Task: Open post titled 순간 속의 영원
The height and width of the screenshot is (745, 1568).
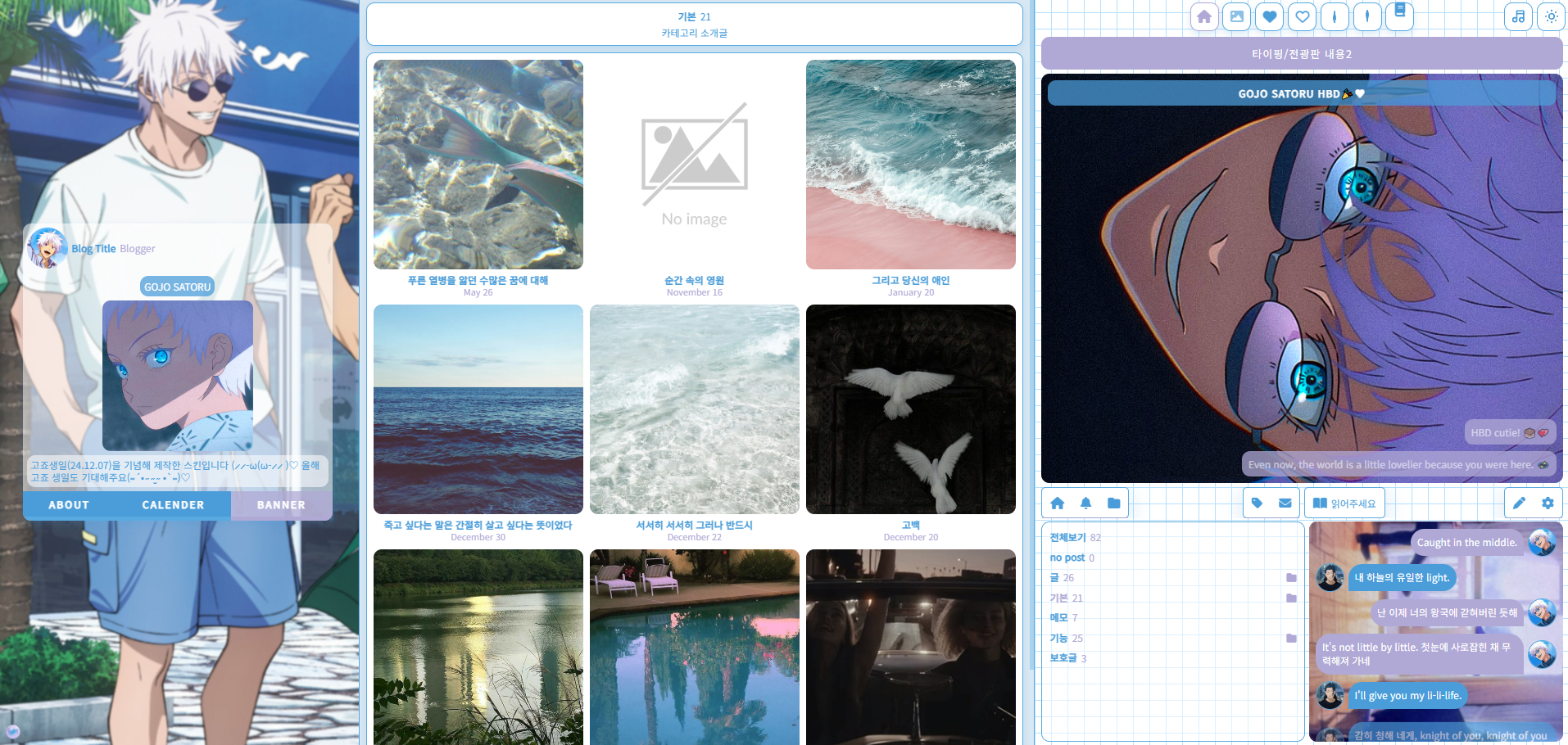Action: point(695,280)
